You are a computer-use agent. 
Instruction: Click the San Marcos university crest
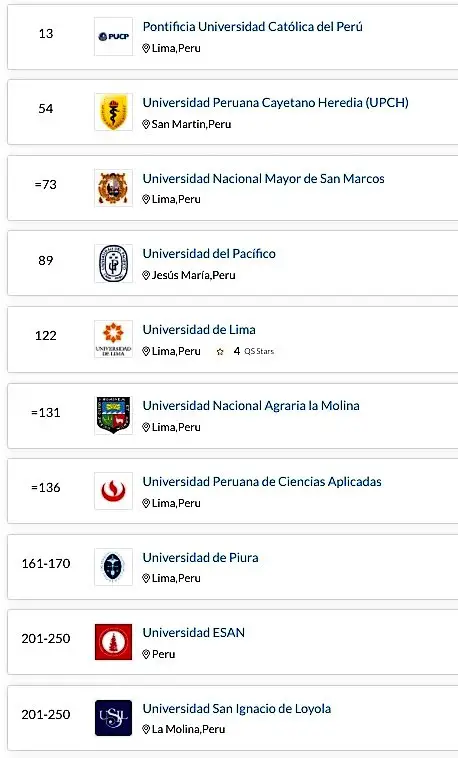[x=113, y=188]
